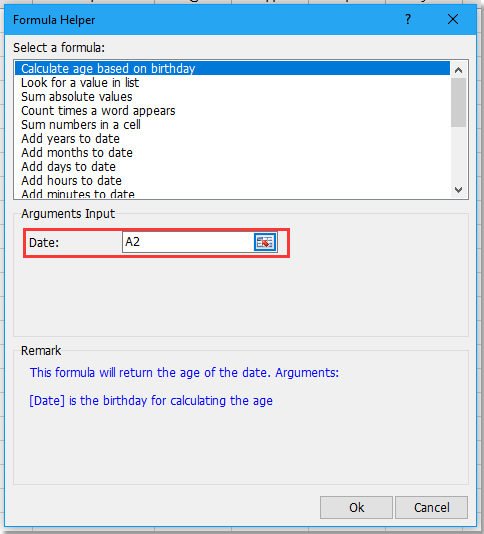This screenshot has width=484, height=534.
Task: Close the Formula Helper dialog
Action: click(453, 19)
